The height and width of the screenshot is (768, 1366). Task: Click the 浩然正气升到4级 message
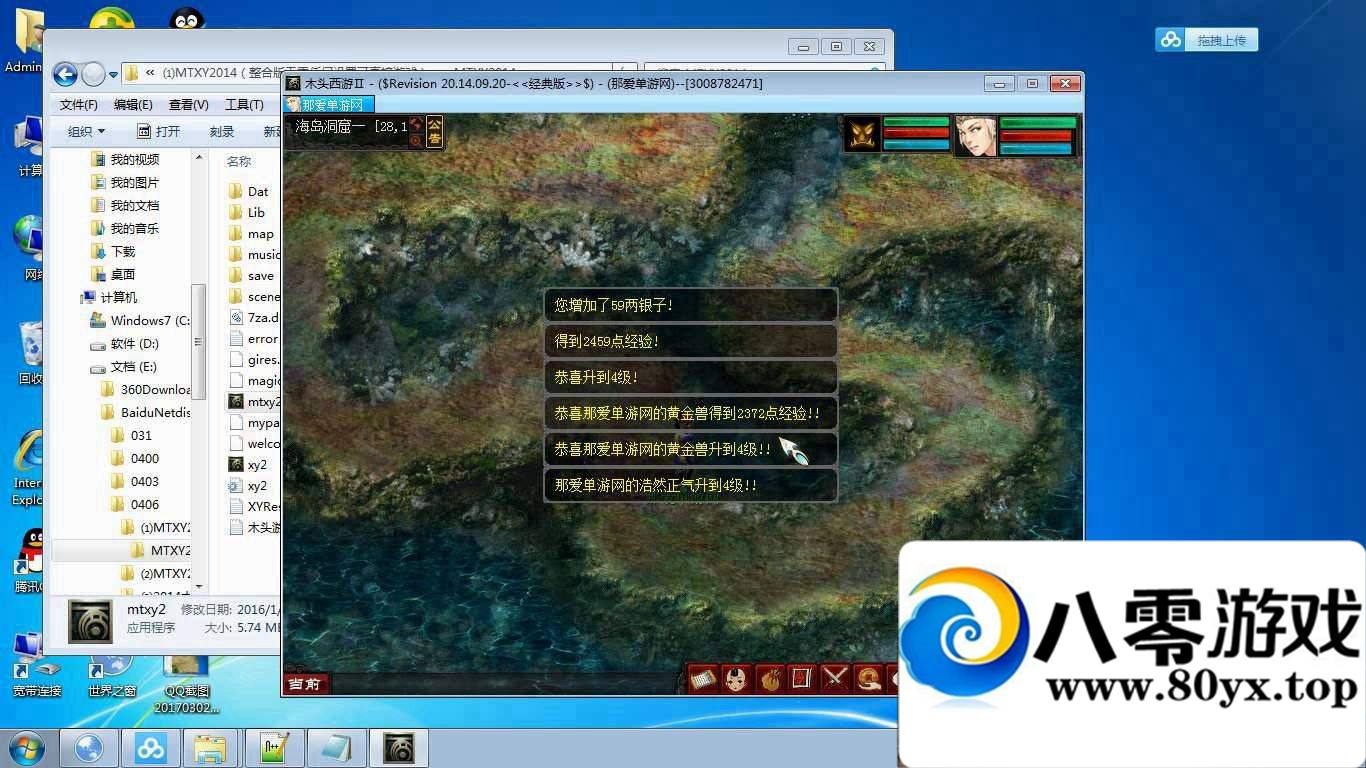[x=690, y=485]
